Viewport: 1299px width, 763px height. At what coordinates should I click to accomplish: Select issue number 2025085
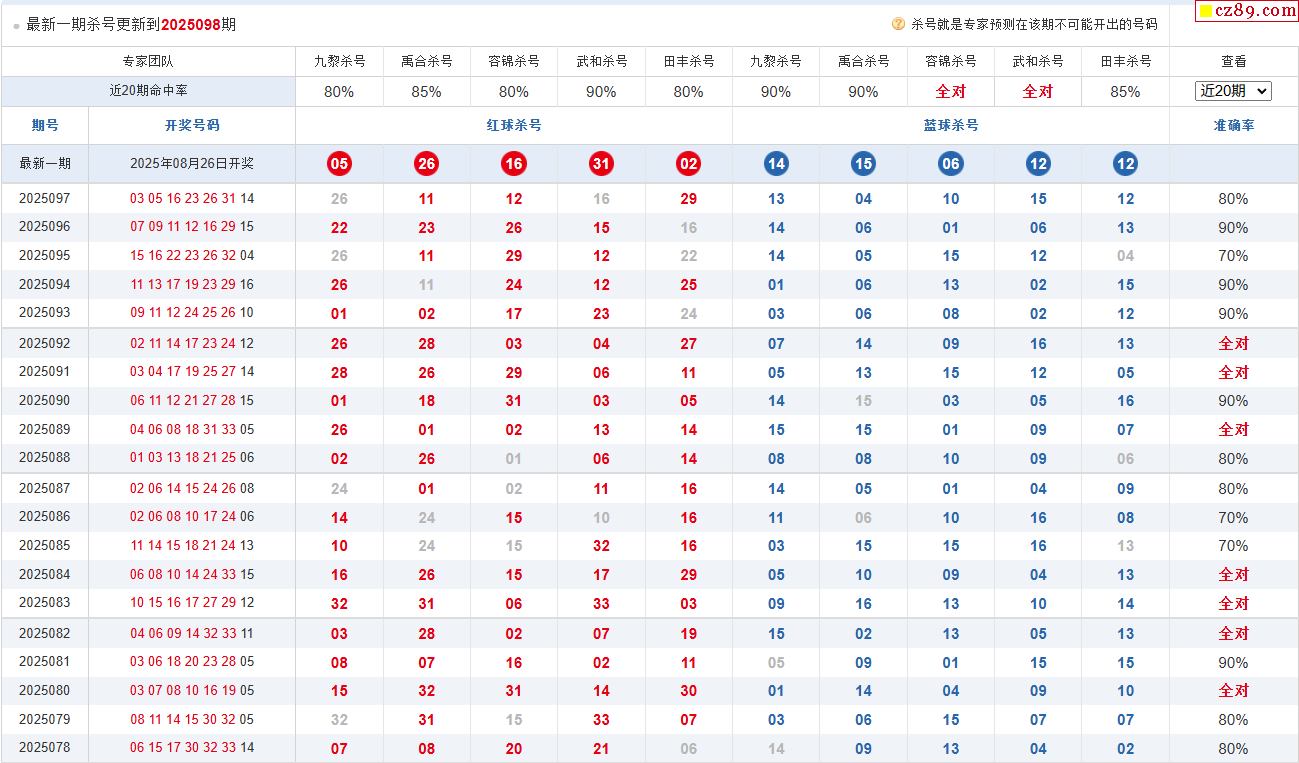click(x=45, y=546)
